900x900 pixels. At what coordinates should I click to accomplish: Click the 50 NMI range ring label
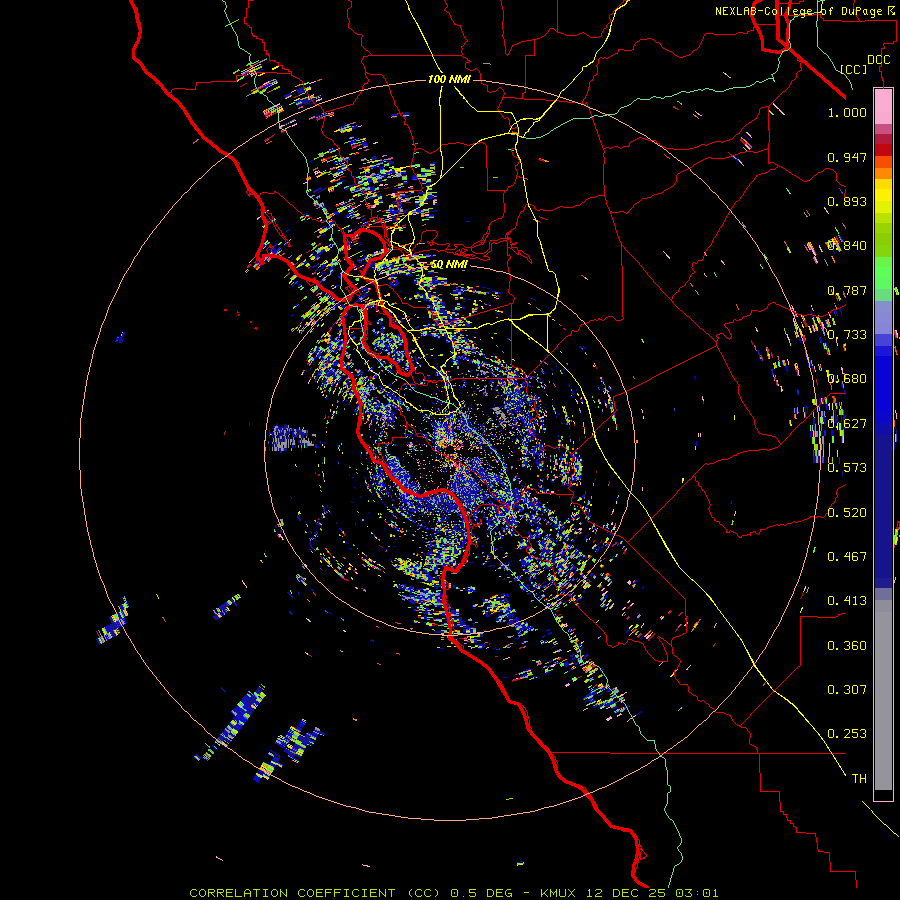coord(449,265)
